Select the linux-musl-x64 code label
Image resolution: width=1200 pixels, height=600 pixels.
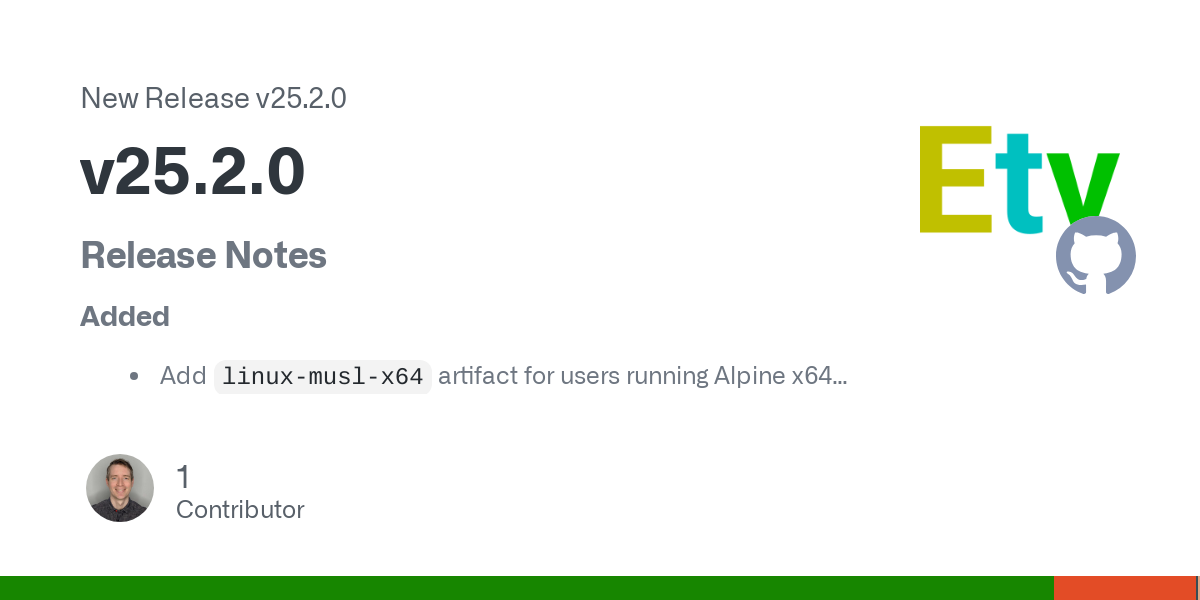tap(323, 377)
